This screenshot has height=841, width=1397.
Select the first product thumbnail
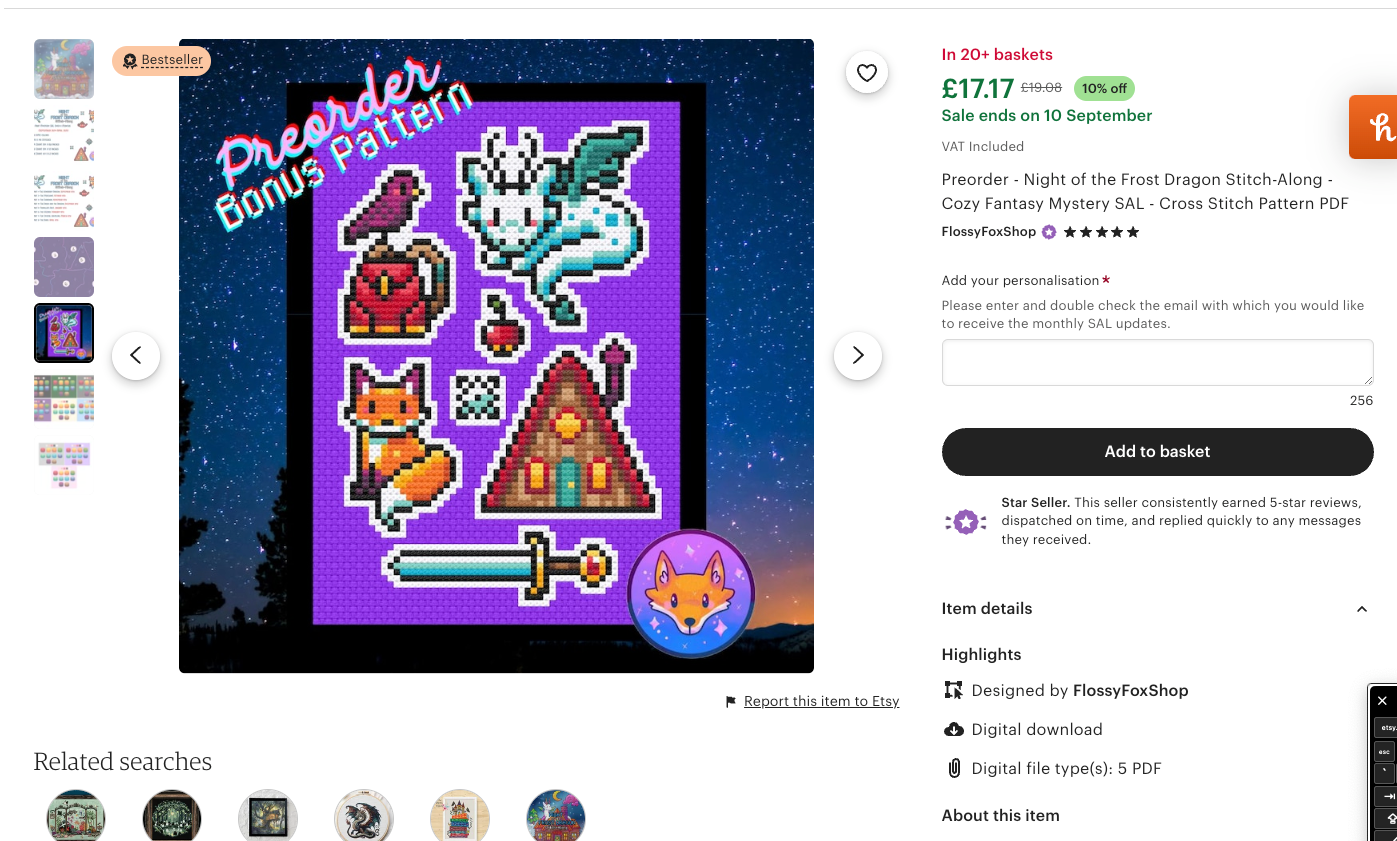coord(64,69)
